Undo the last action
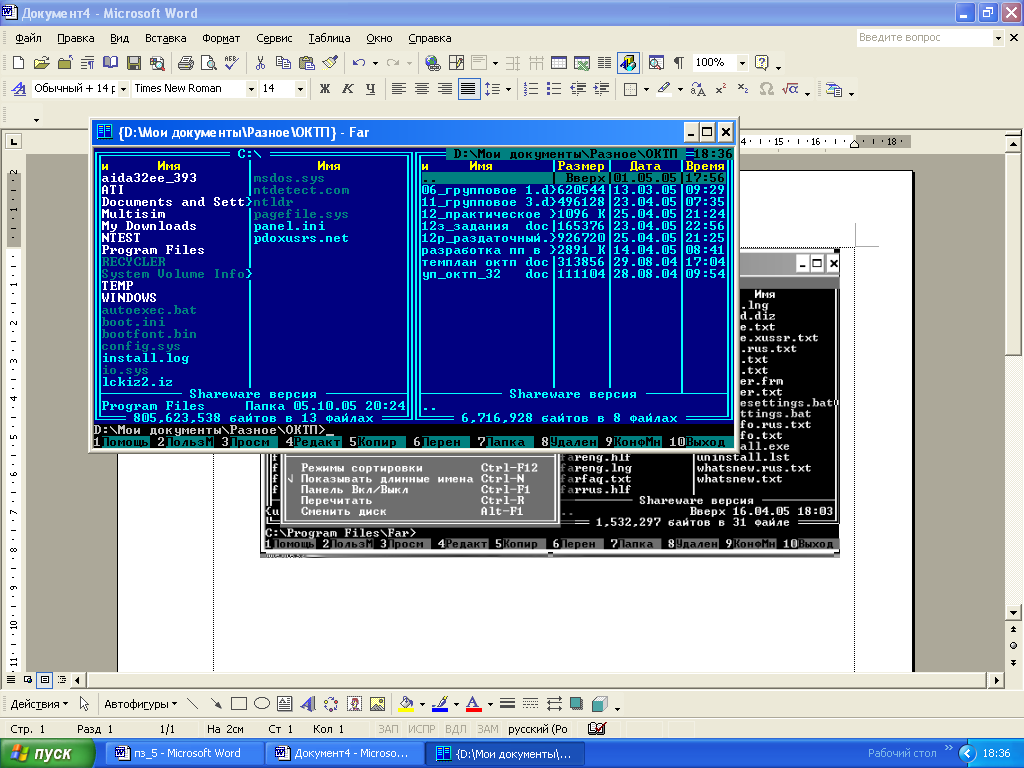This screenshot has height=768, width=1024. (359, 63)
